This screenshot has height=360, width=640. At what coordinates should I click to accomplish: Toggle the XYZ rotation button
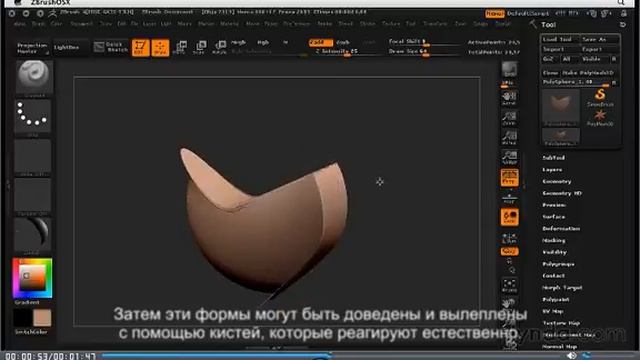tap(509, 252)
